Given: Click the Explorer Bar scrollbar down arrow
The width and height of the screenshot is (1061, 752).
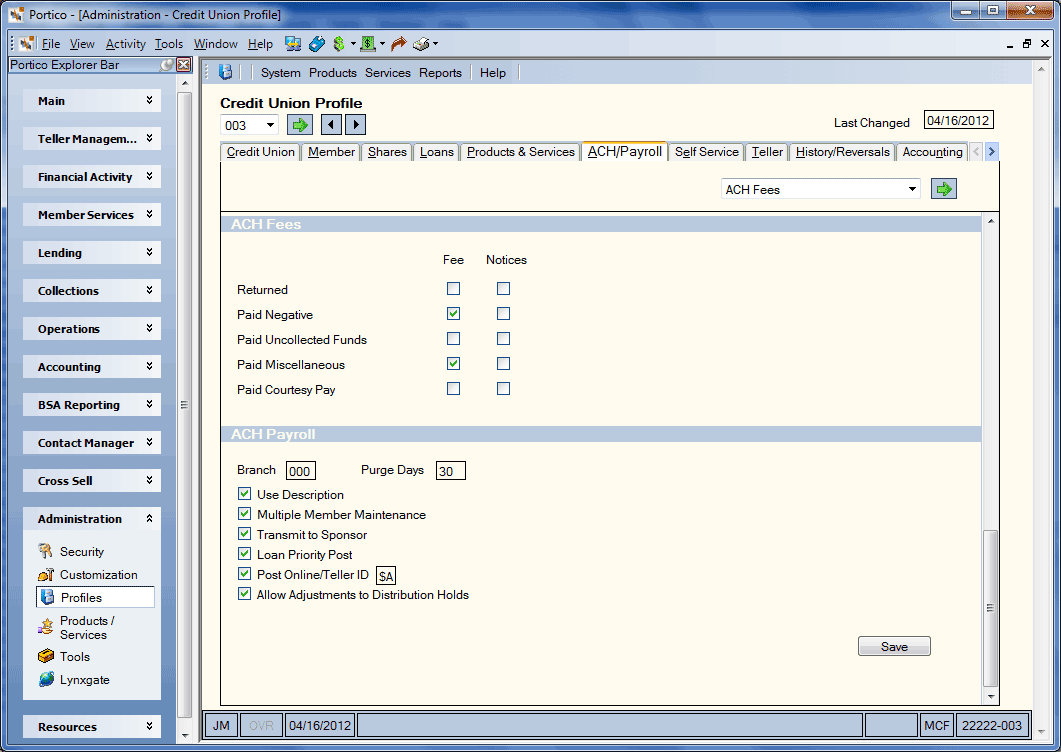Looking at the screenshot, I should (185, 735).
